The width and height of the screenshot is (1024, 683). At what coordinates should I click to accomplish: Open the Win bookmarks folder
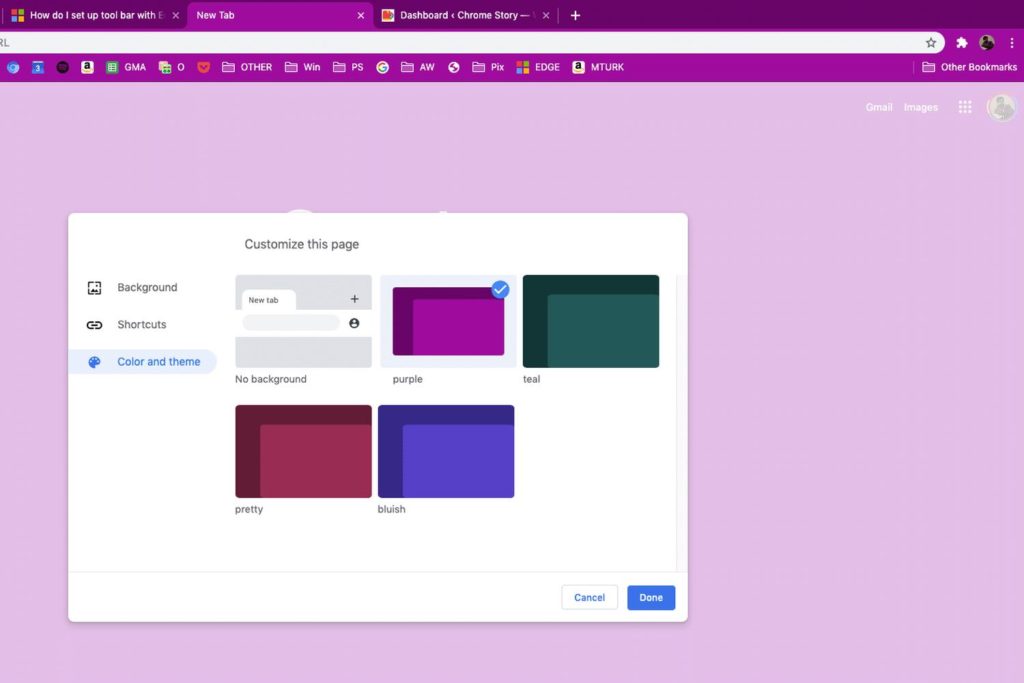point(302,67)
